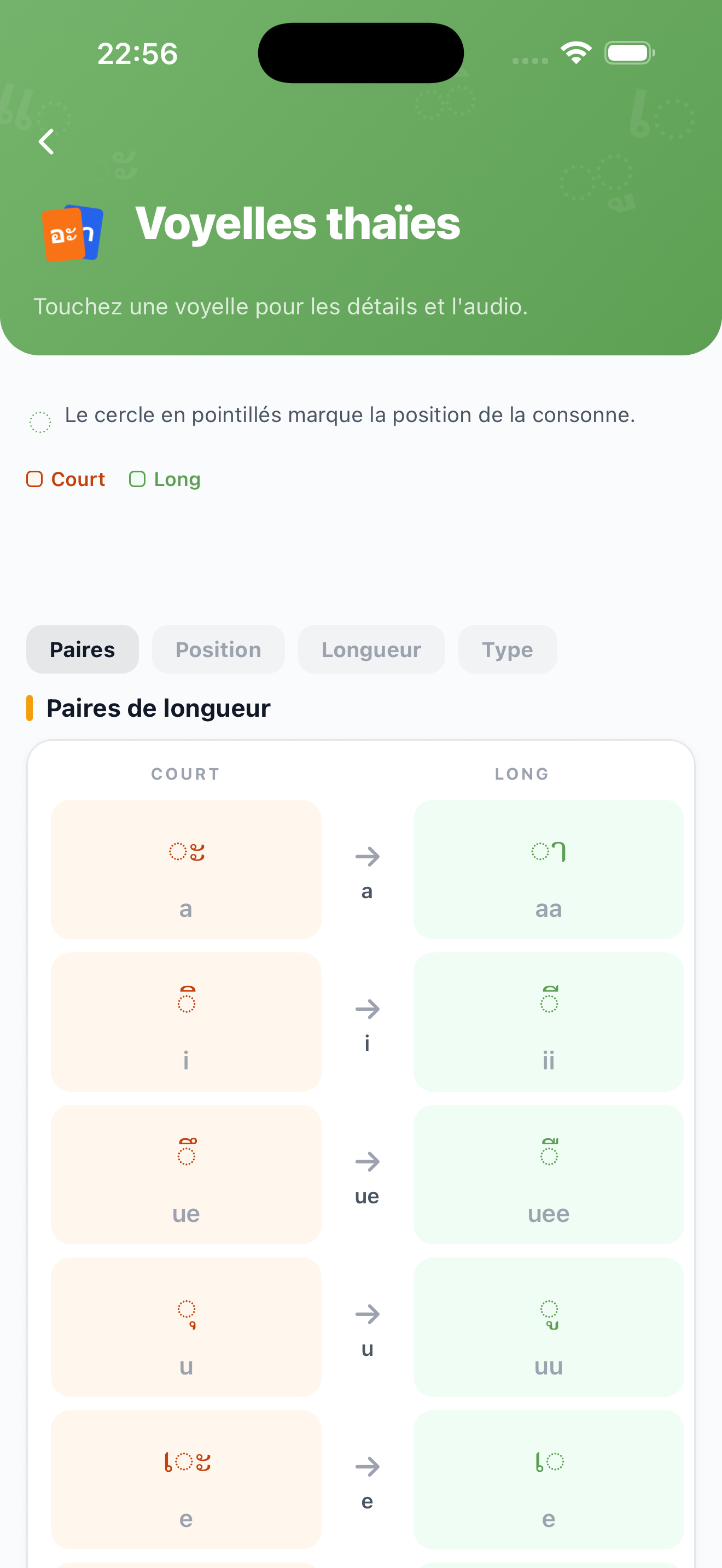The image size is (722, 1568).
Task: Tap the arrow between u and uu
Action: click(367, 1314)
